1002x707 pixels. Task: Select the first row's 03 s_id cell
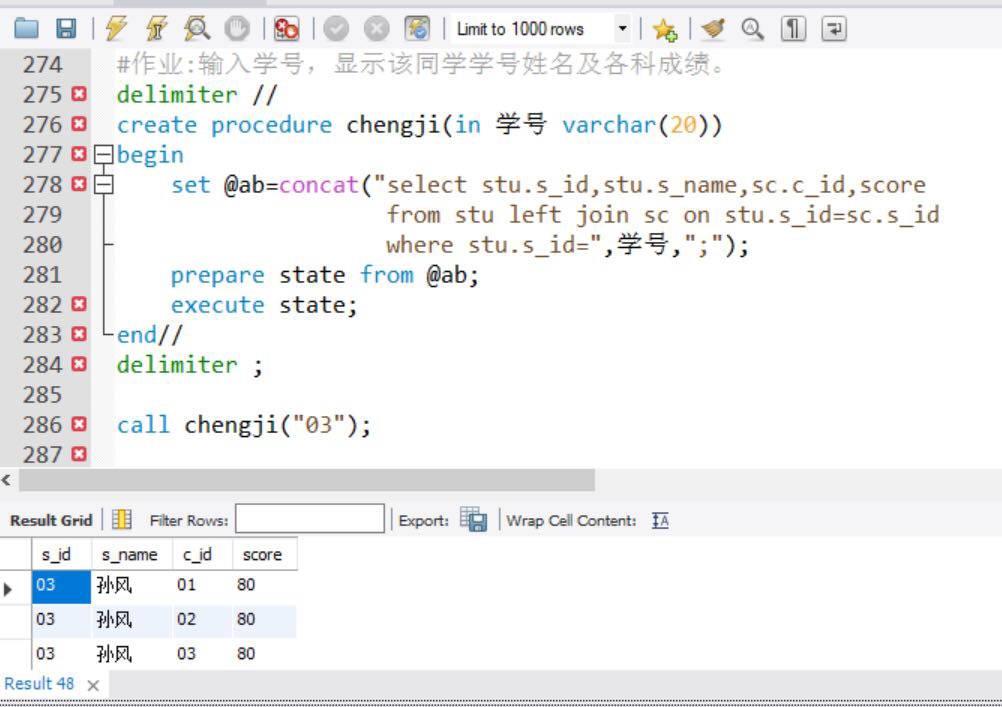click(x=61, y=586)
